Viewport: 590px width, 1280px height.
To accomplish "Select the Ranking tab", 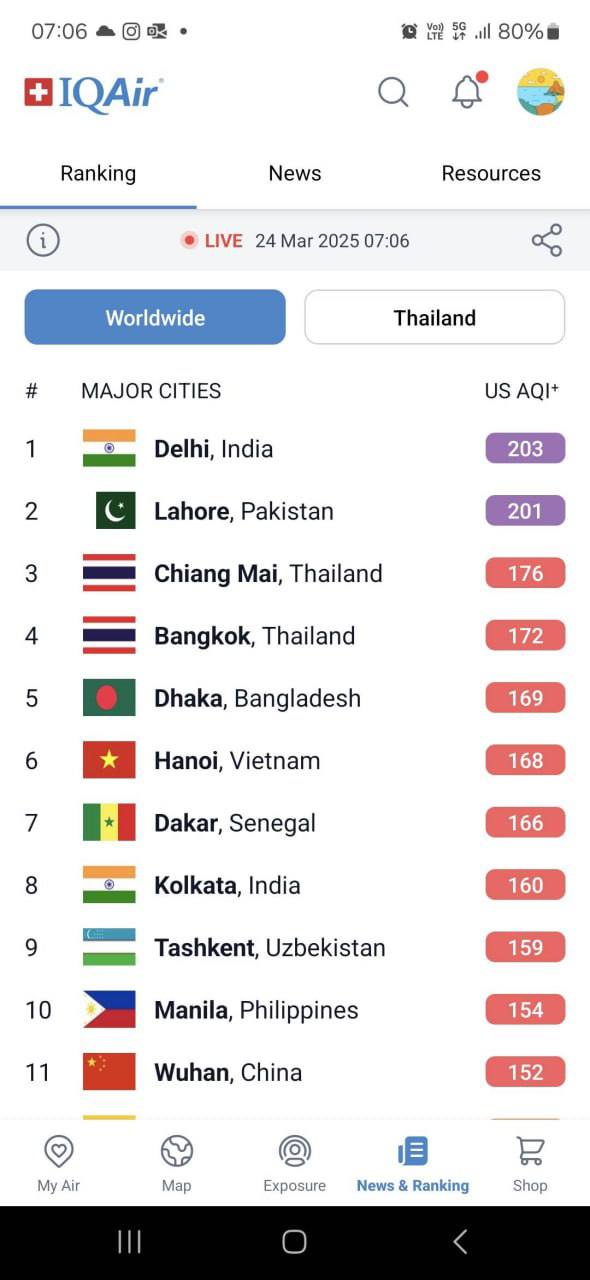I will [98, 173].
